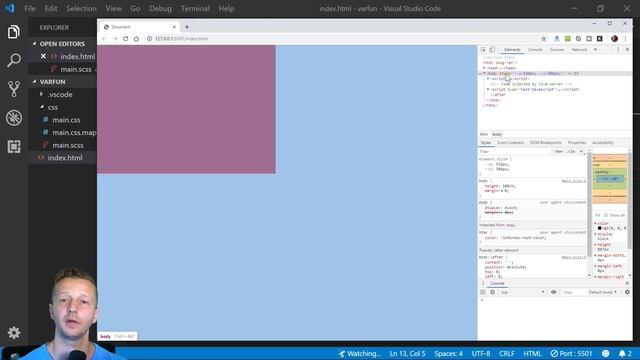
Task: Close the console drawer
Action: [627, 283]
